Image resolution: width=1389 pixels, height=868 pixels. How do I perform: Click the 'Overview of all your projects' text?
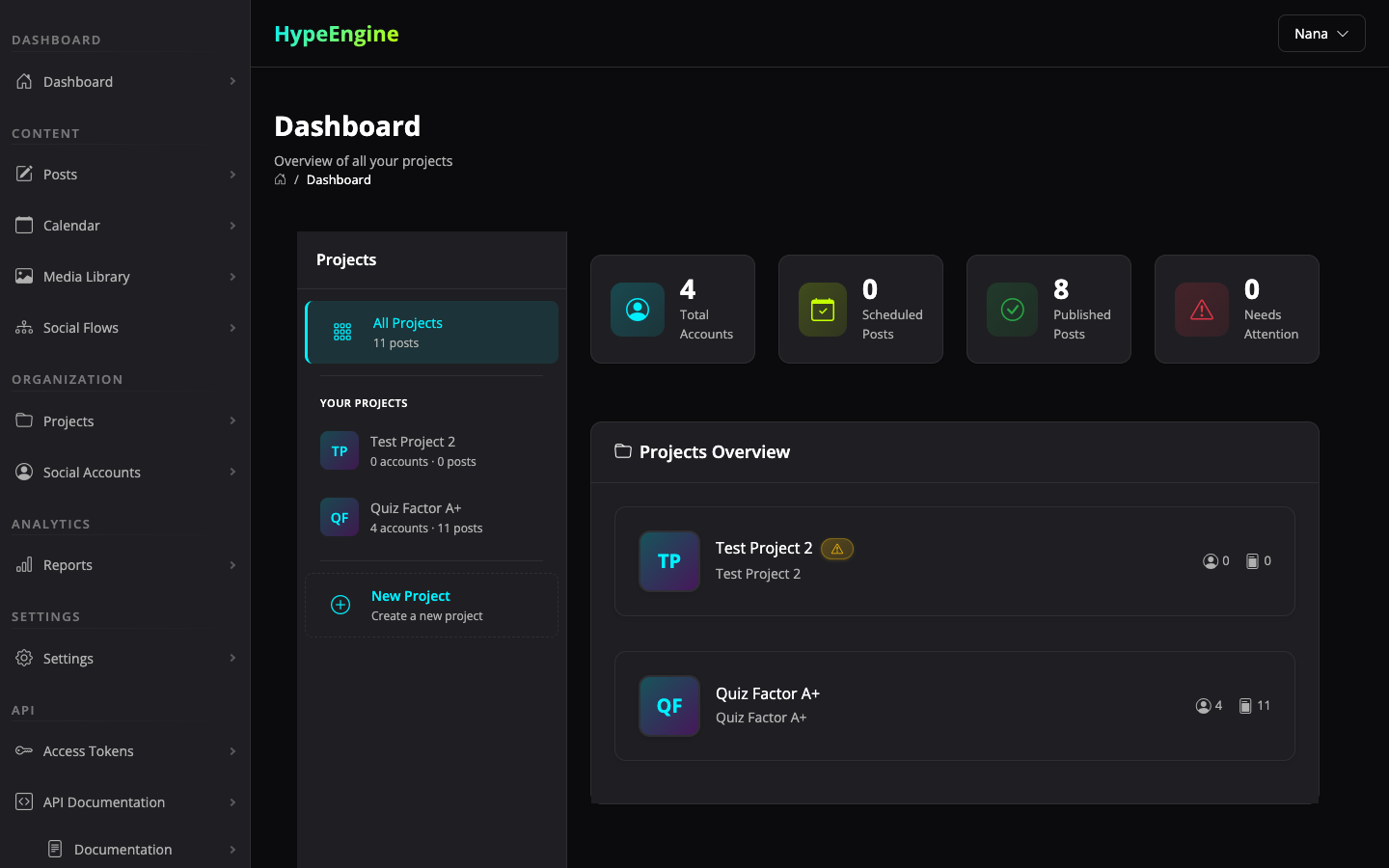[363, 161]
